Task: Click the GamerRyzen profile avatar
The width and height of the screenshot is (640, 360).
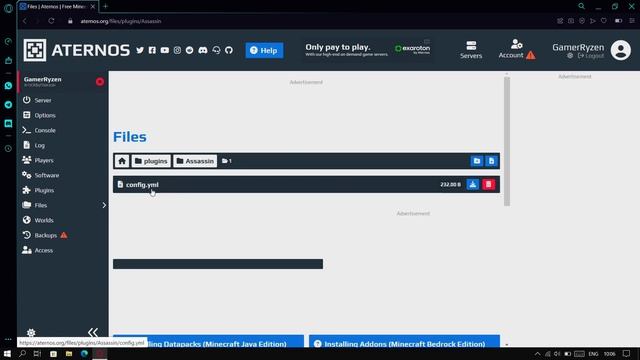Action: tap(620, 50)
